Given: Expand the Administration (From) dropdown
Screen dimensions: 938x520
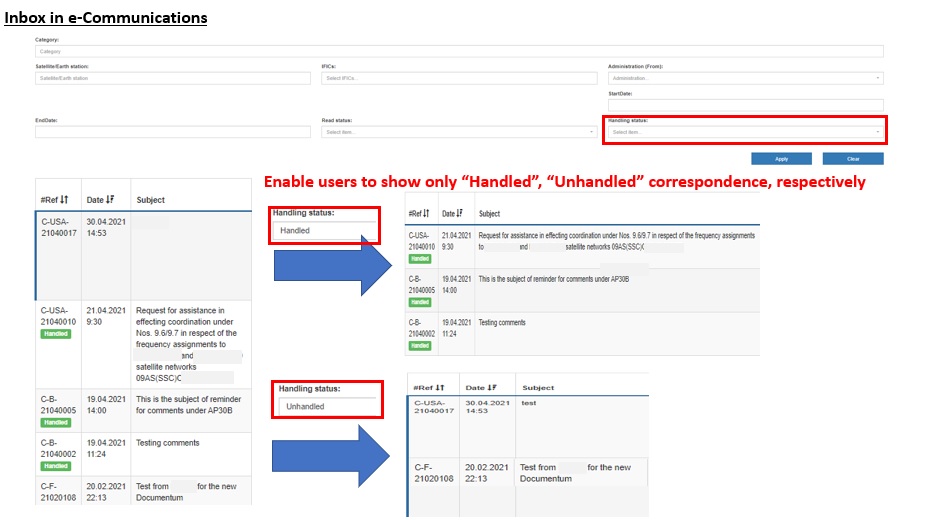Looking at the screenshot, I should [745, 78].
